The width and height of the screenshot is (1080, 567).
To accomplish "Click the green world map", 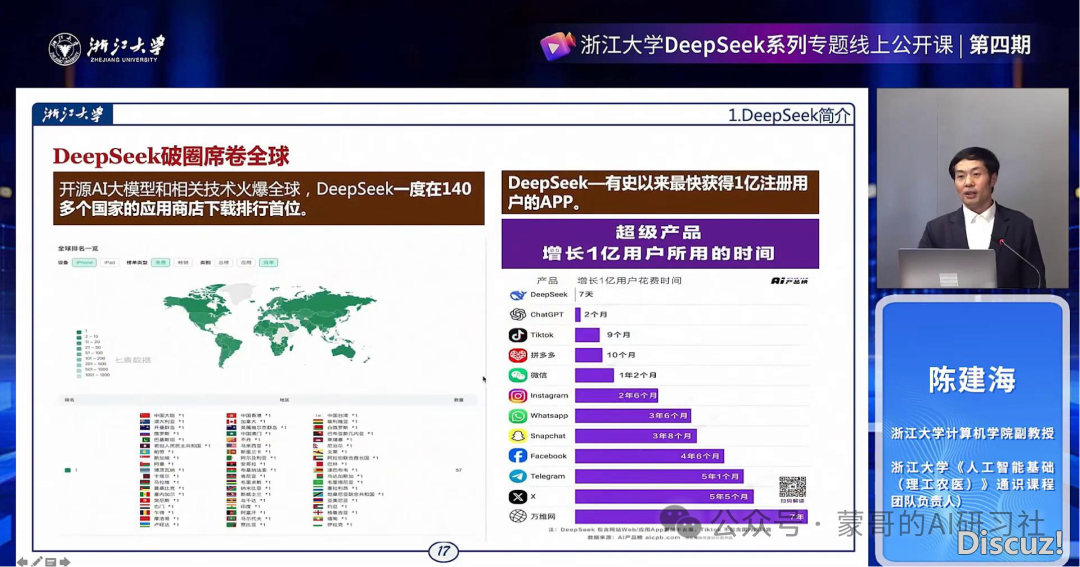I will click(269, 325).
